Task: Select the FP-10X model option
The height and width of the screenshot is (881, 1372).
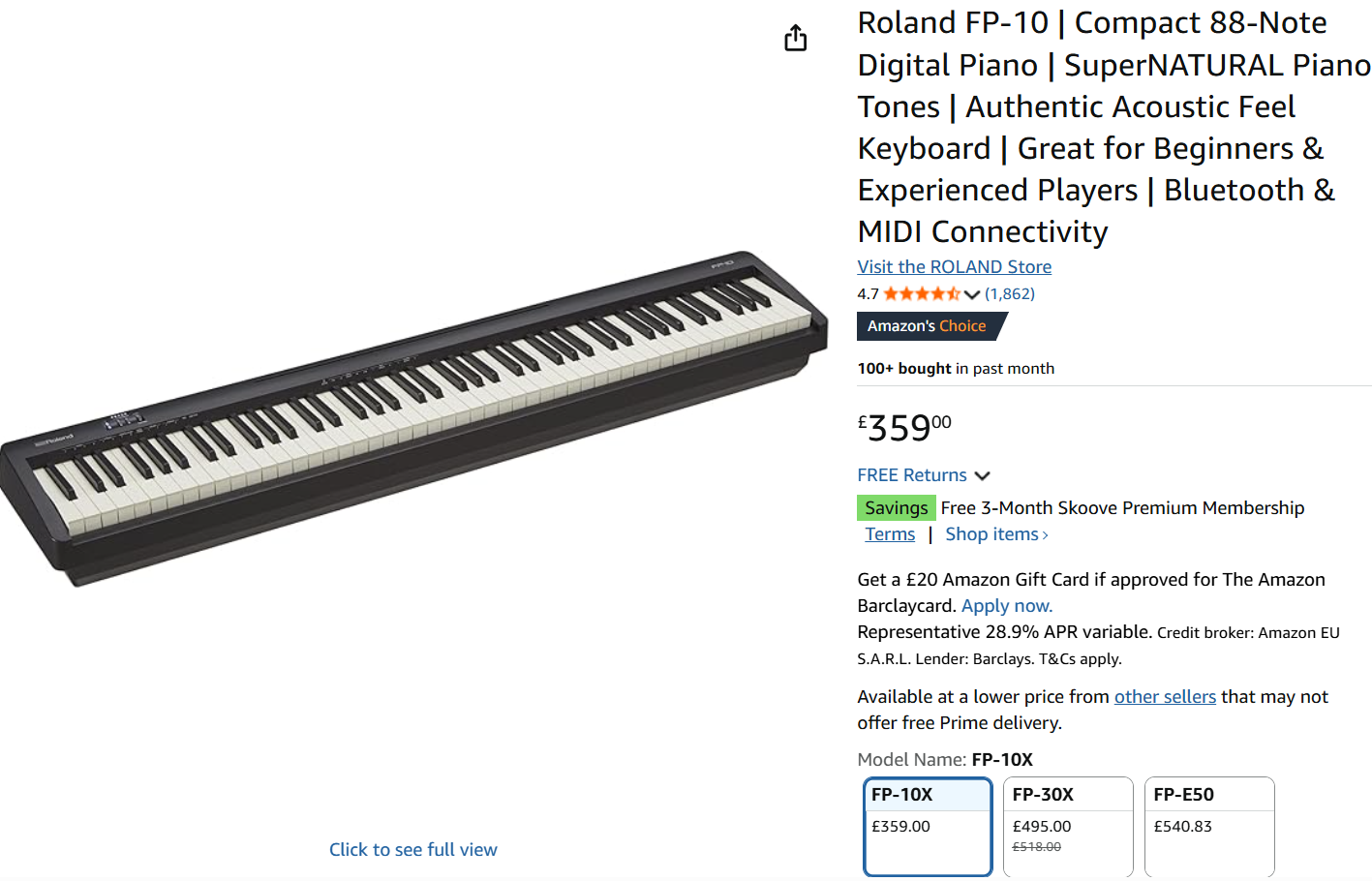Action: point(928,826)
